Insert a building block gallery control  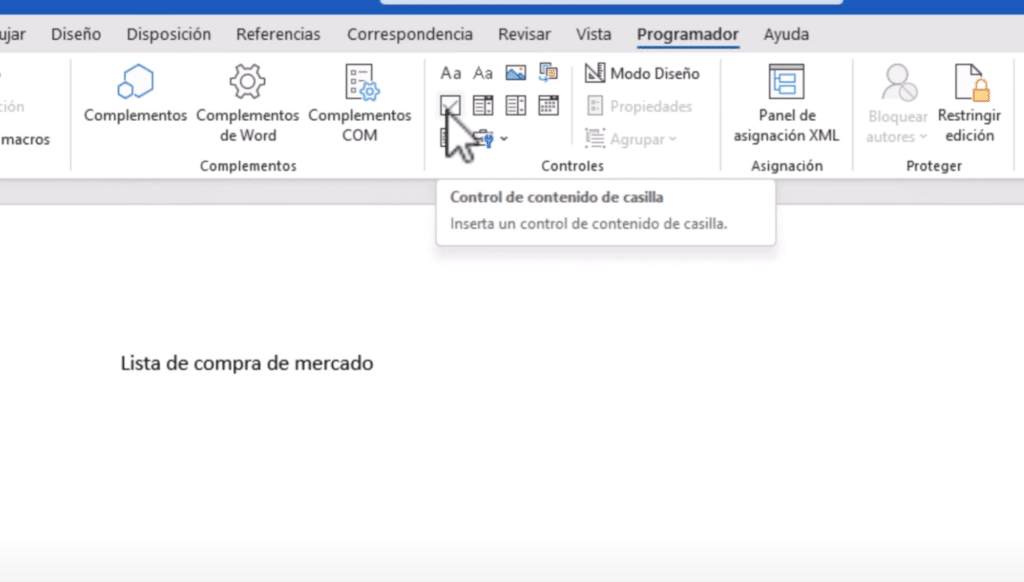548,72
